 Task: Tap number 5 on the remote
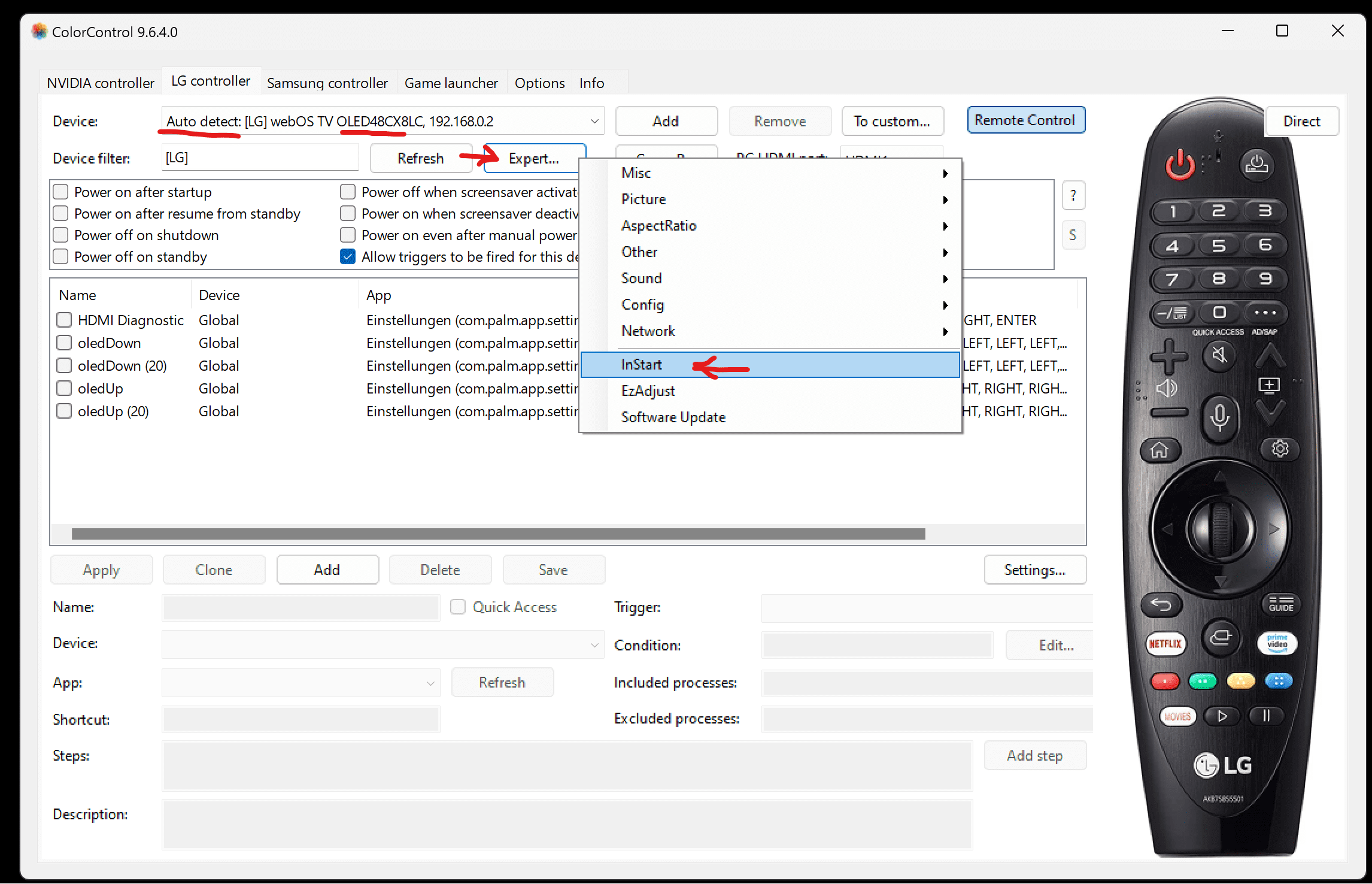pos(1219,245)
